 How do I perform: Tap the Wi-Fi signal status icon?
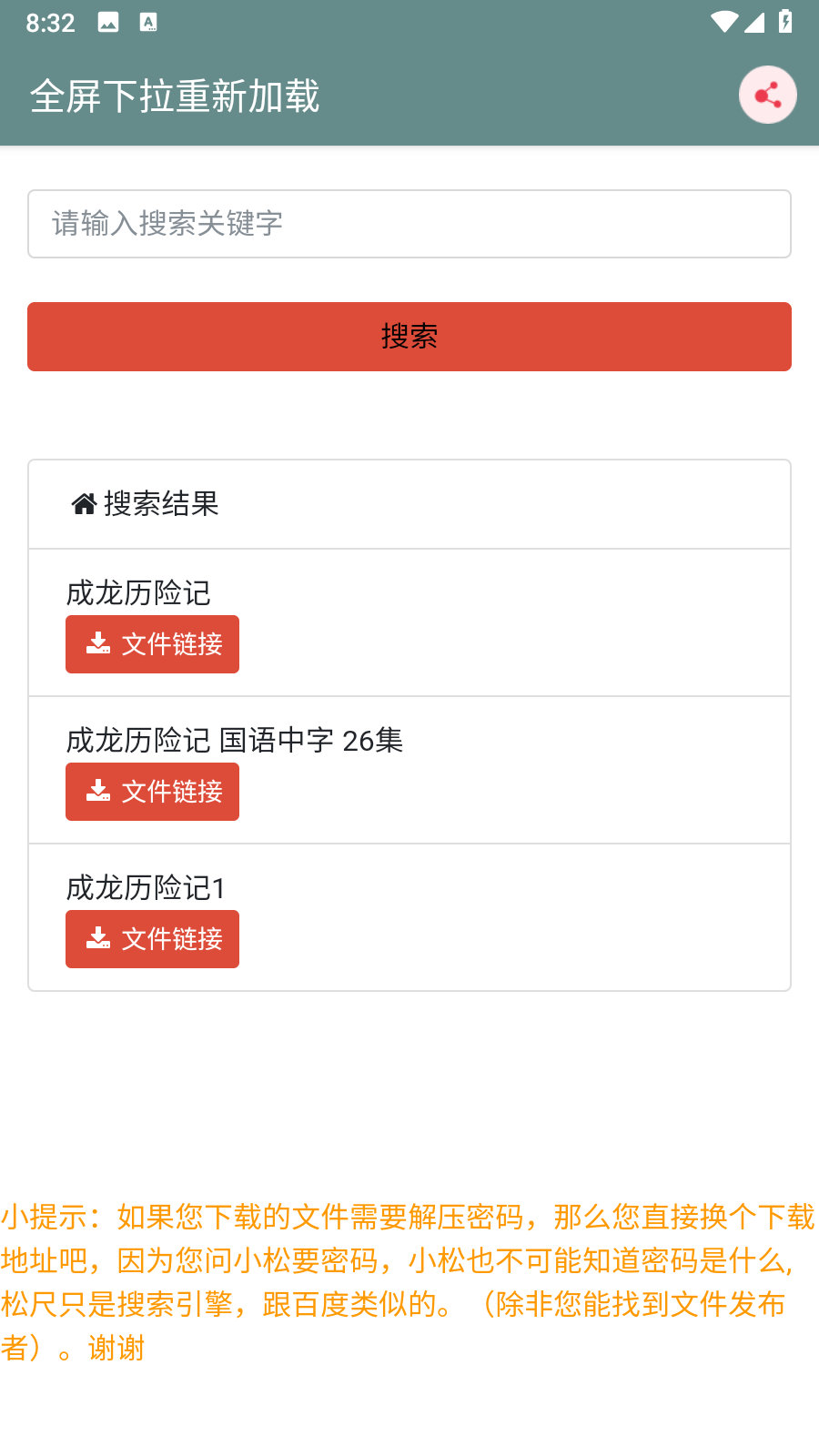click(724, 23)
